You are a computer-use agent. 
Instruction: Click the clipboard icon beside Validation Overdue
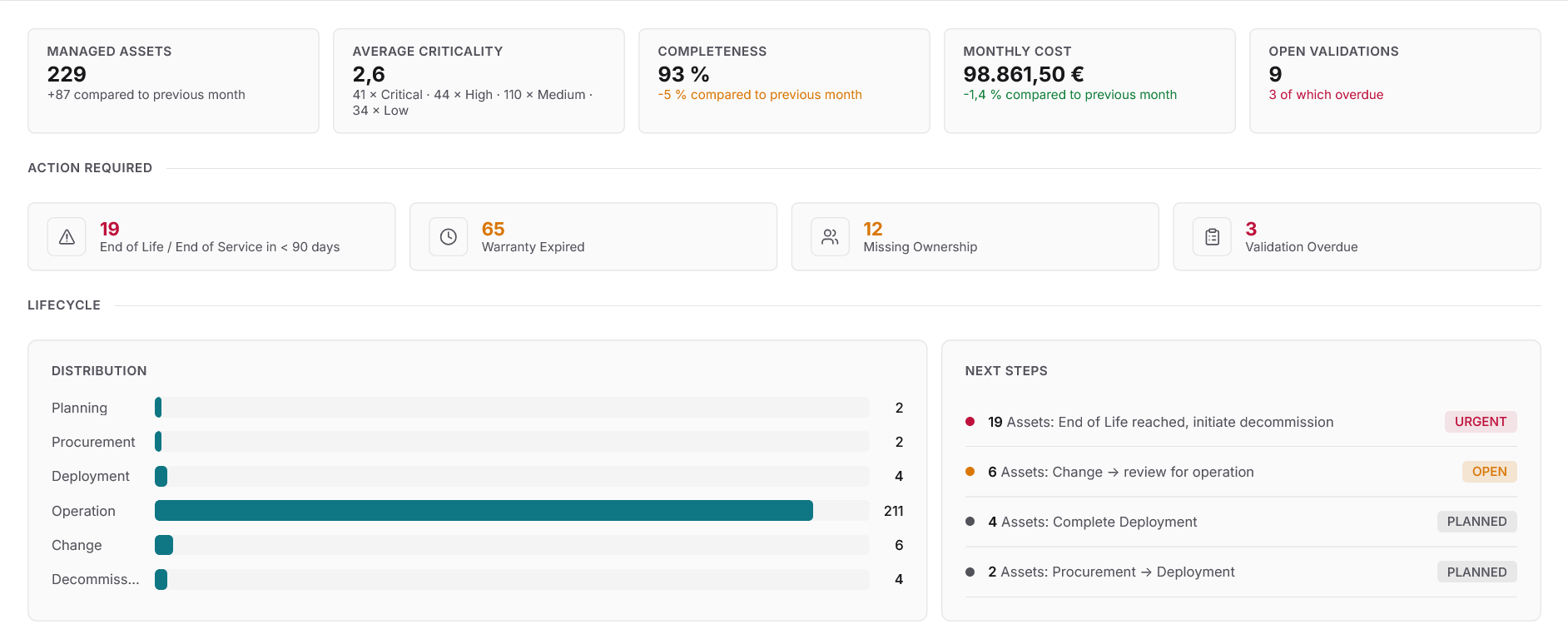pos(1212,237)
